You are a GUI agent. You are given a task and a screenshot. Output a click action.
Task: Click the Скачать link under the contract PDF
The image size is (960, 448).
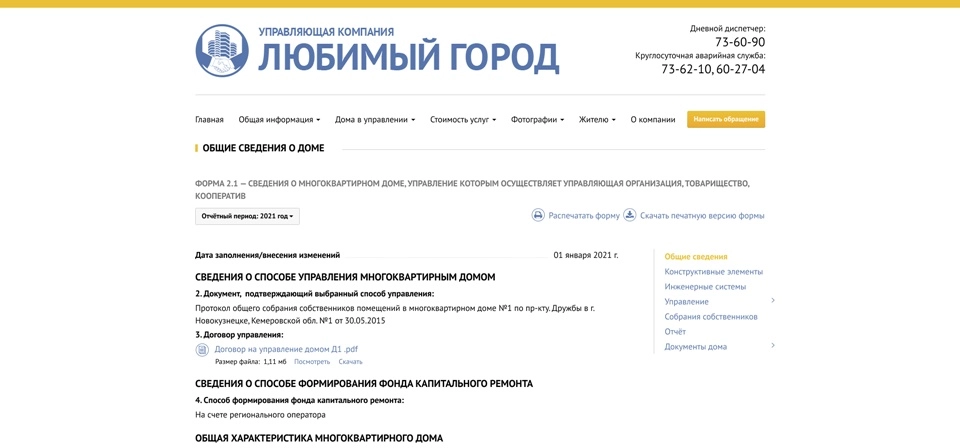(x=350, y=362)
